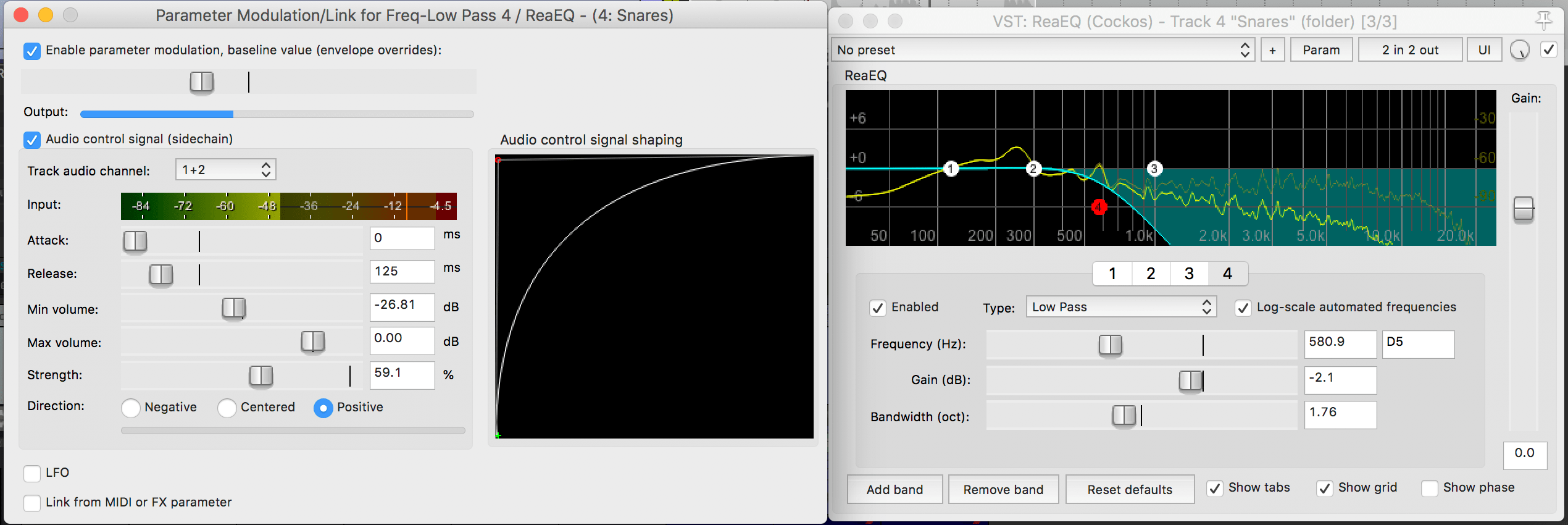This screenshot has height=525, width=1568.
Task: Click the Release 125 ms field
Action: coord(402,271)
